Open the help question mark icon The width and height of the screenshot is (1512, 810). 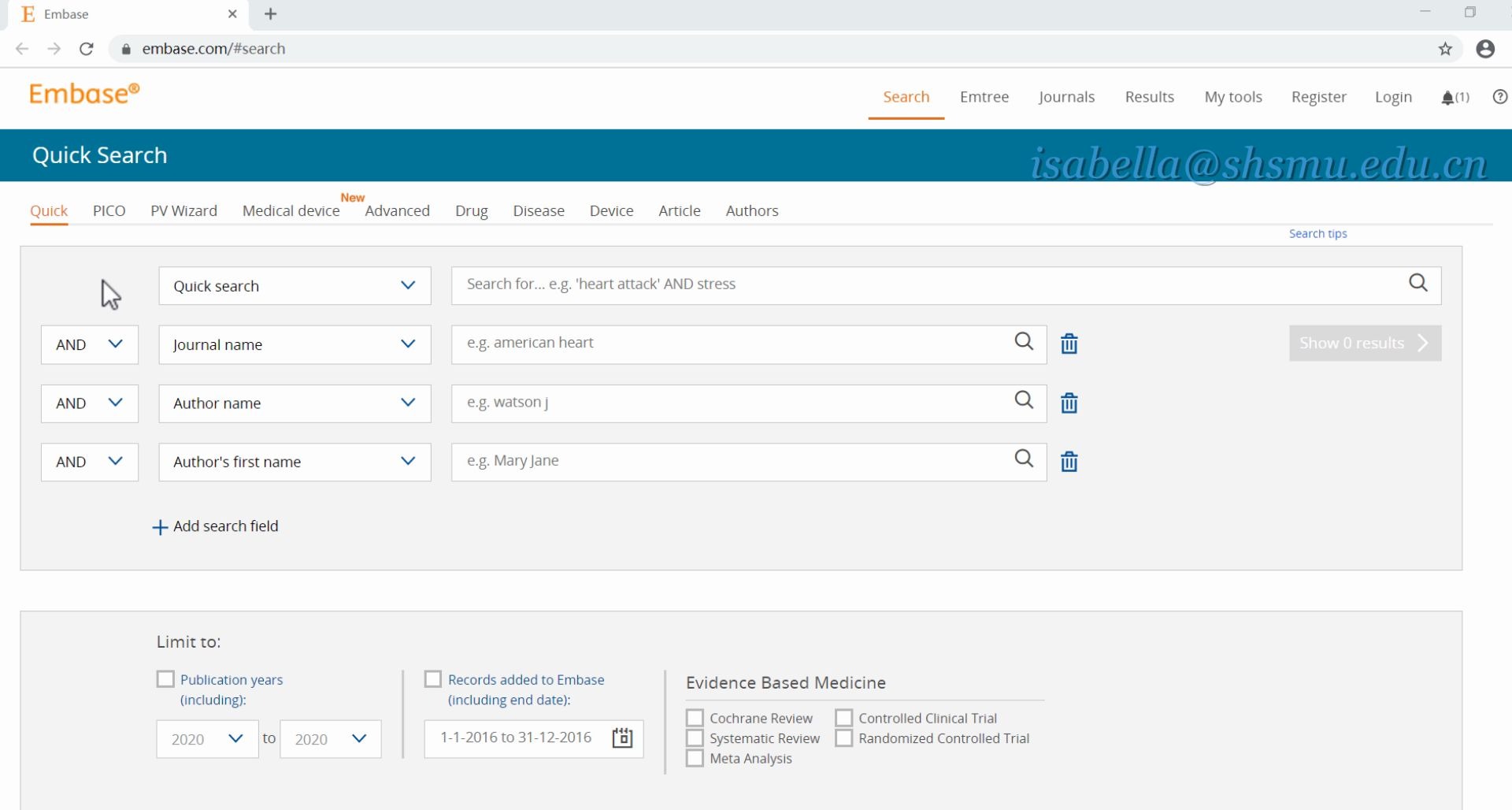[1500, 97]
